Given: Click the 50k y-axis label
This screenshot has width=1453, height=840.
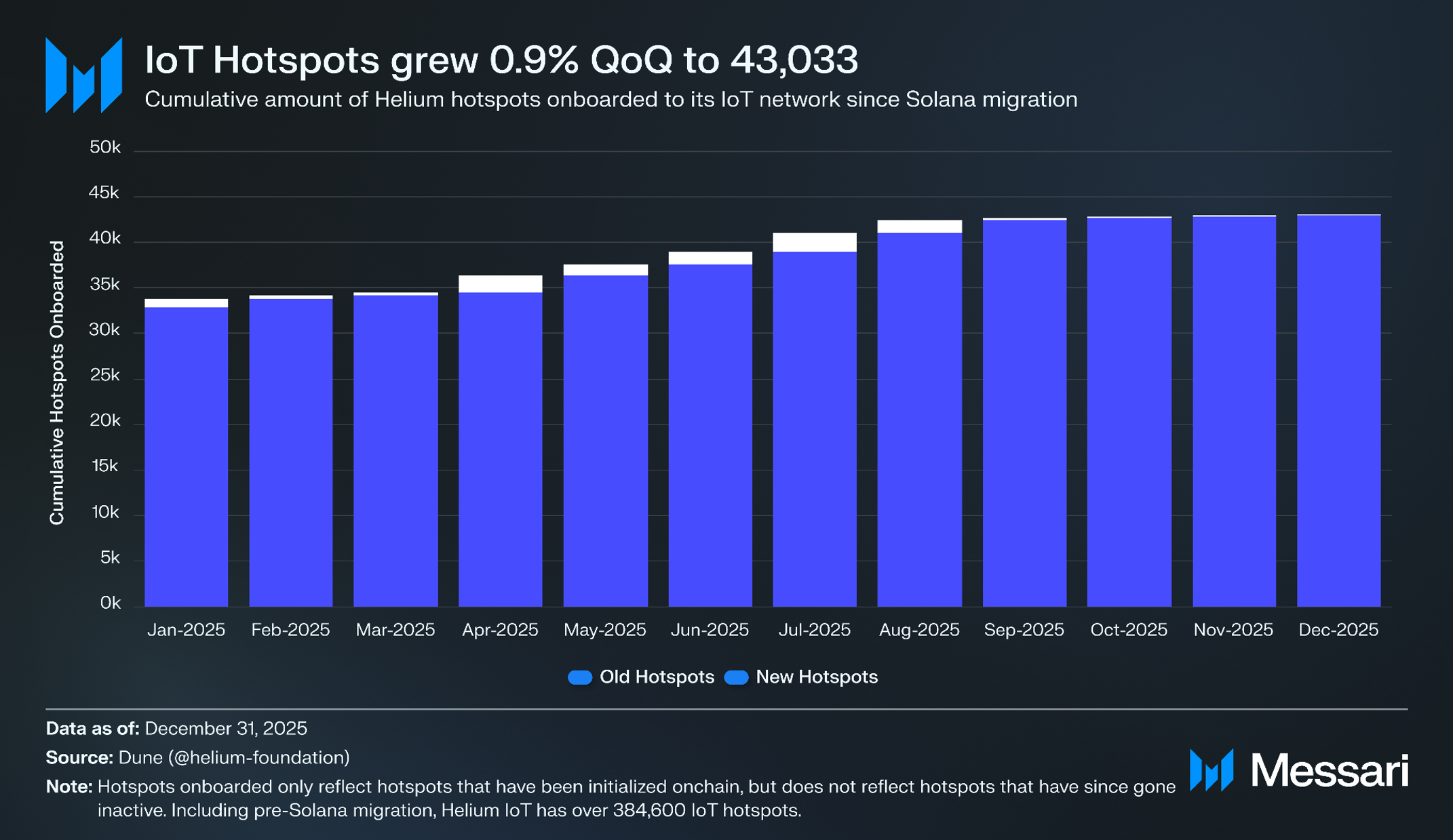Looking at the screenshot, I should [x=104, y=147].
